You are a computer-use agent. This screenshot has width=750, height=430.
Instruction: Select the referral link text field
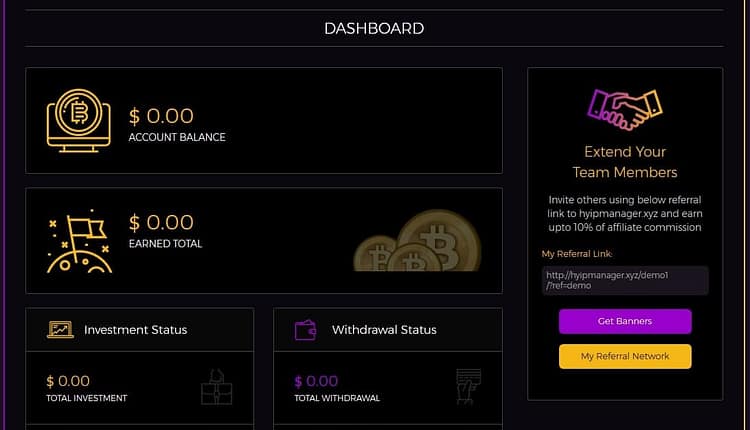pos(625,280)
